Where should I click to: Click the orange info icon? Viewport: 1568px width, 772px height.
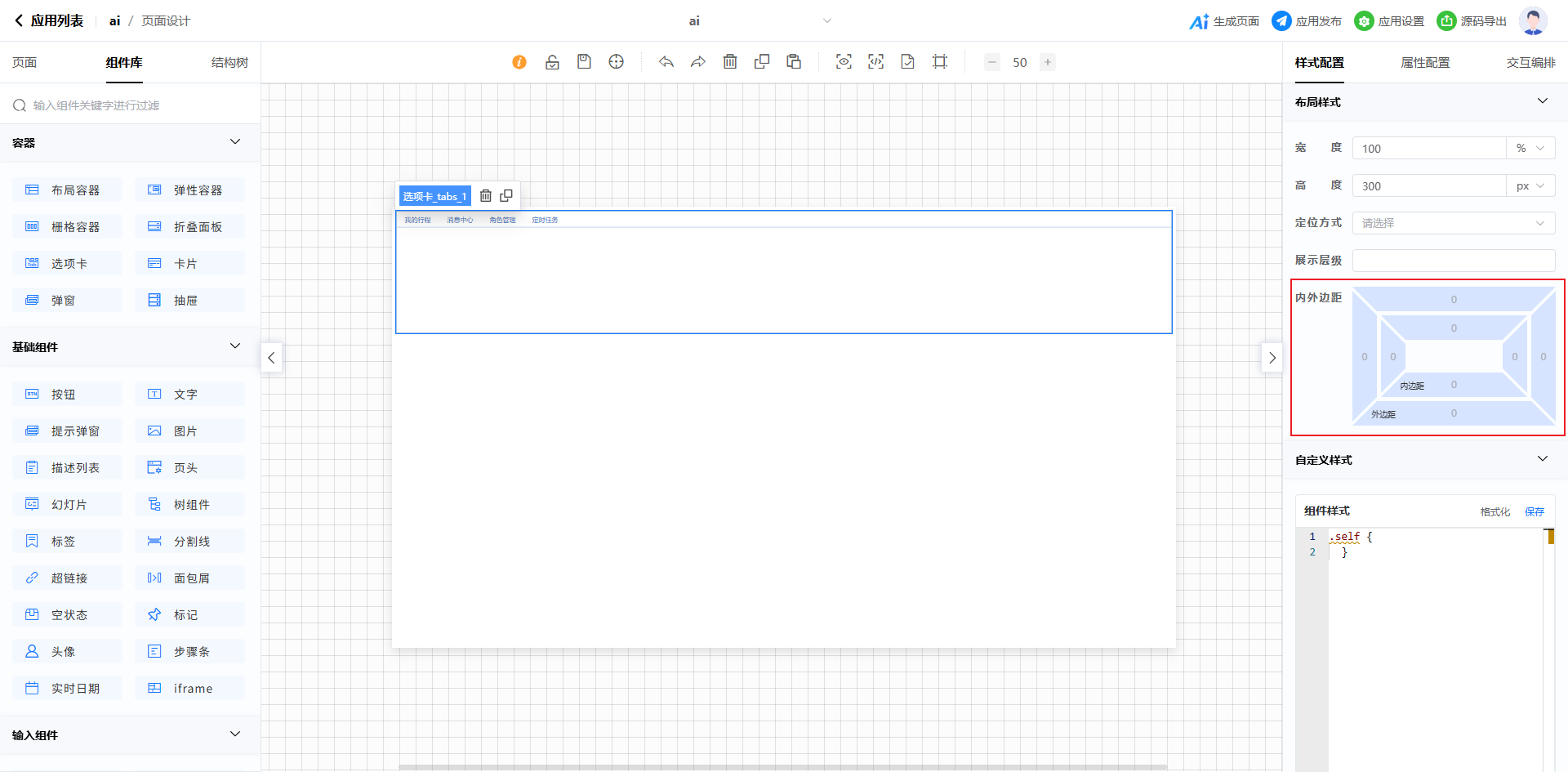click(x=519, y=62)
